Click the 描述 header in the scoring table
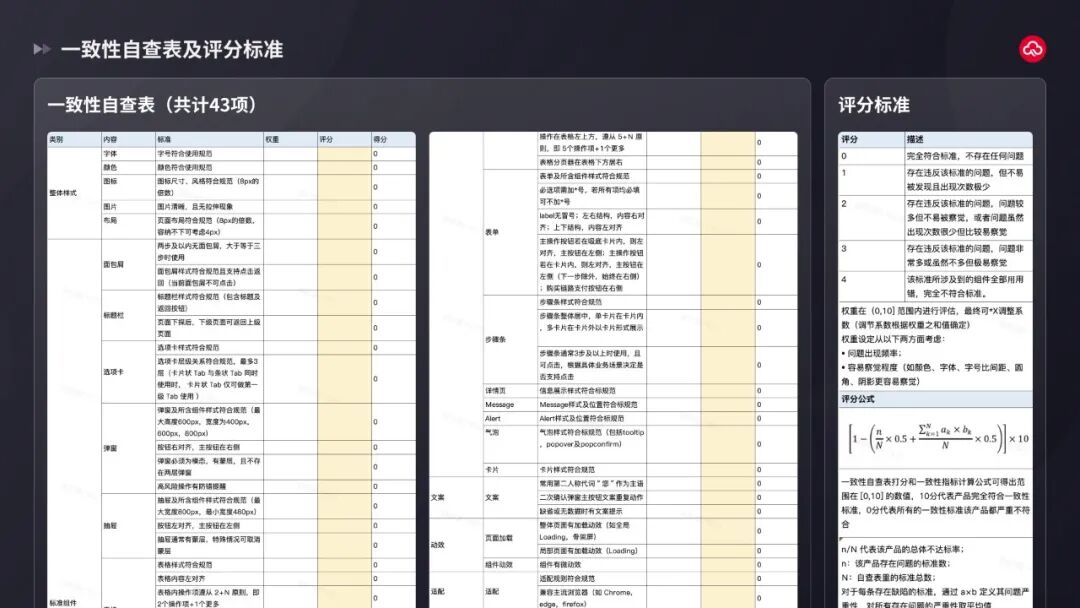Screen dimensions: 1080x608 point(968,139)
